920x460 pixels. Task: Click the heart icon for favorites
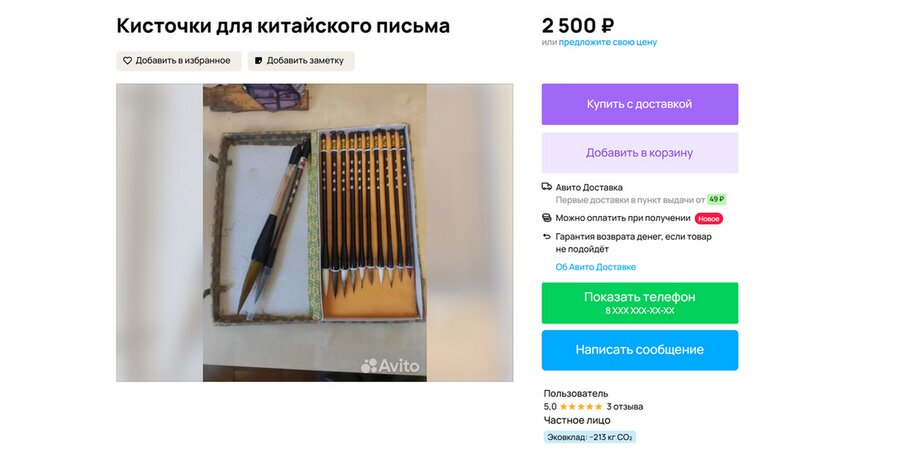tap(127, 60)
